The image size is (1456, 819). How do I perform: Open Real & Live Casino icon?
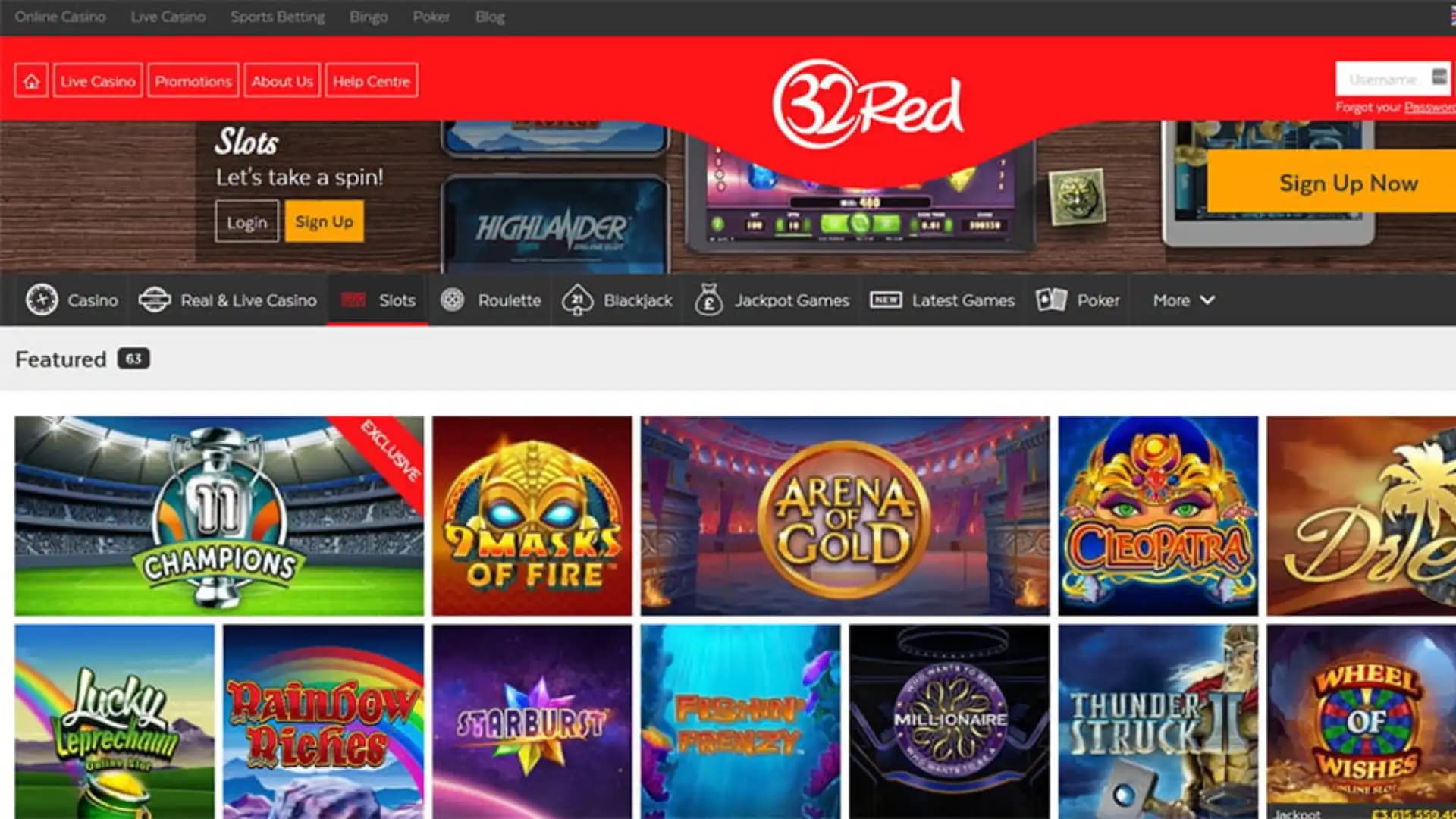pyautogui.click(x=155, y=300)
